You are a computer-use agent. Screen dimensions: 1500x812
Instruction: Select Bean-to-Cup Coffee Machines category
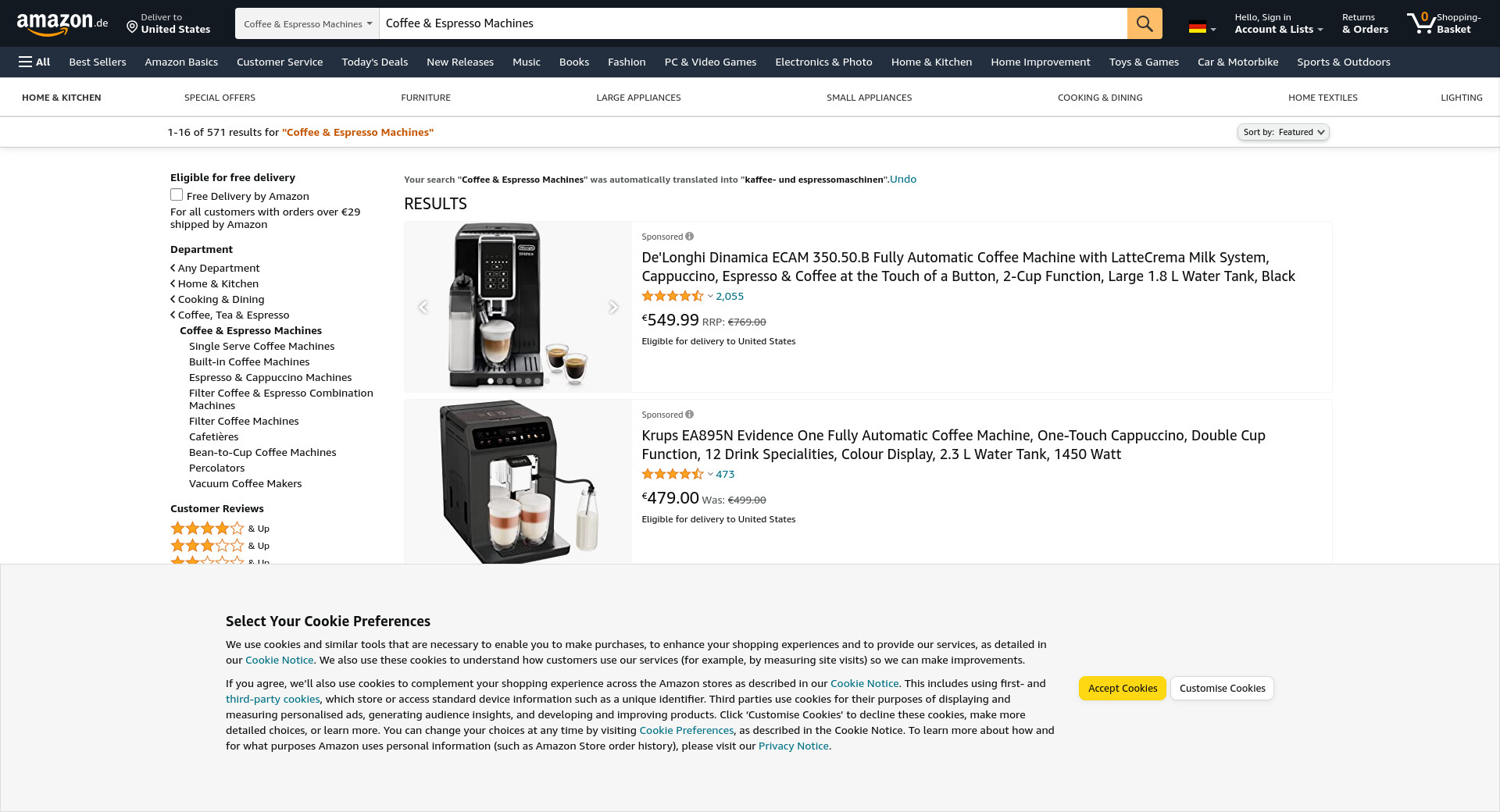(262, 452)
